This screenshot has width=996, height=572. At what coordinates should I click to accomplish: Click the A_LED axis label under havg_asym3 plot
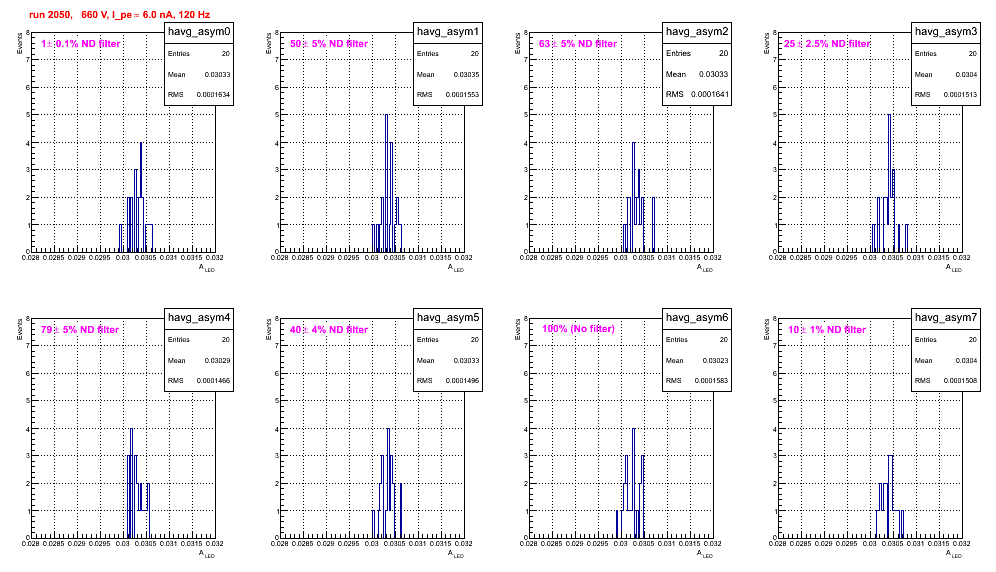pyautogui.click(x=954, y=268)
